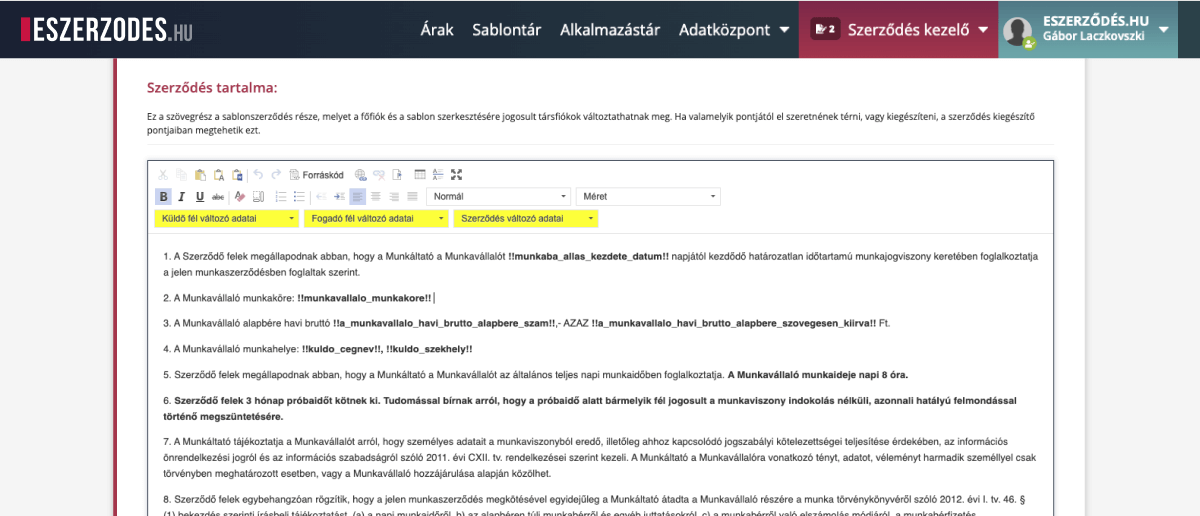
Task: Toggle italic text formatting
Action: 181,197
